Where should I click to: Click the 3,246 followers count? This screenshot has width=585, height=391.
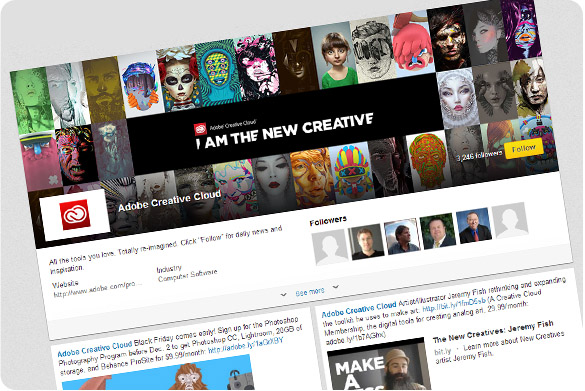pyautogui.click(x=479, y=156)
